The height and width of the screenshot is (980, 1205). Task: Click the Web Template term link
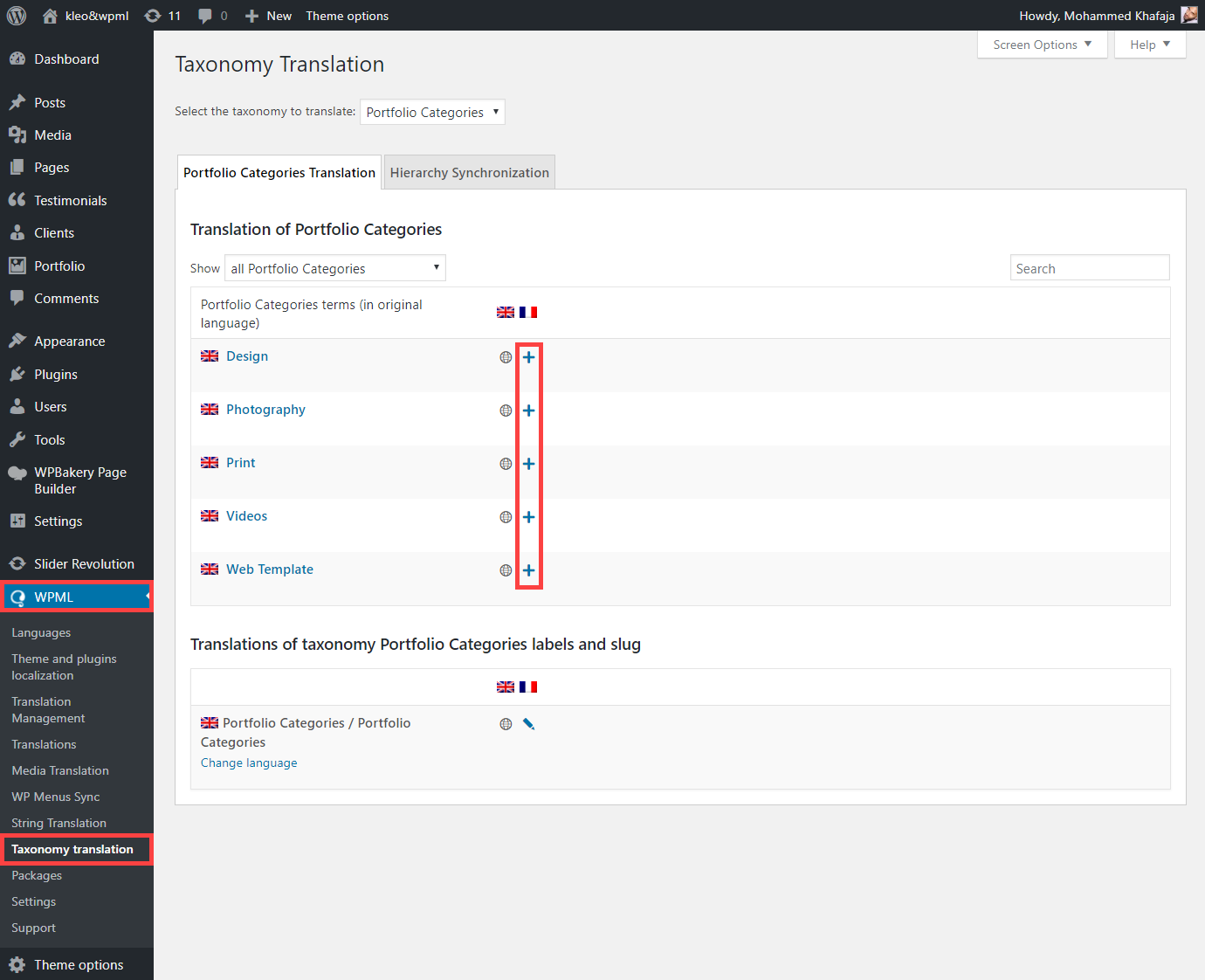coord(270,569)
